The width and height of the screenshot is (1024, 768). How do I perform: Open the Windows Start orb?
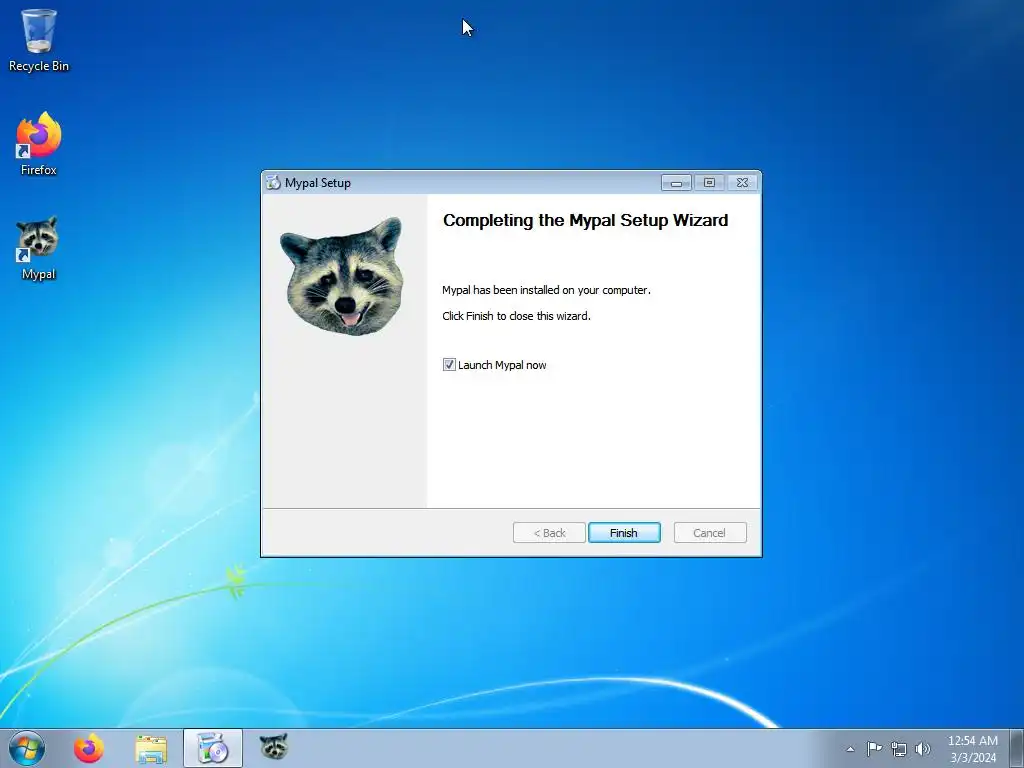27,748
